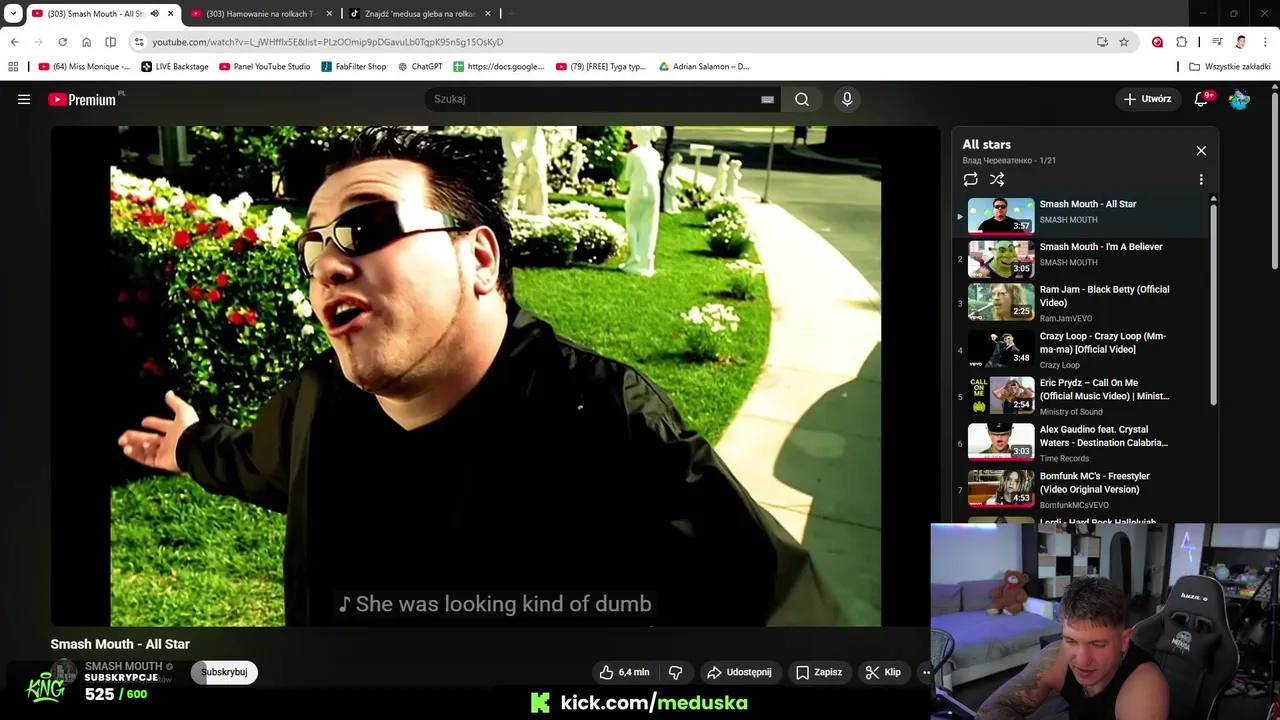Open the account avatar menu
1280x720 pixels.
1239,99
